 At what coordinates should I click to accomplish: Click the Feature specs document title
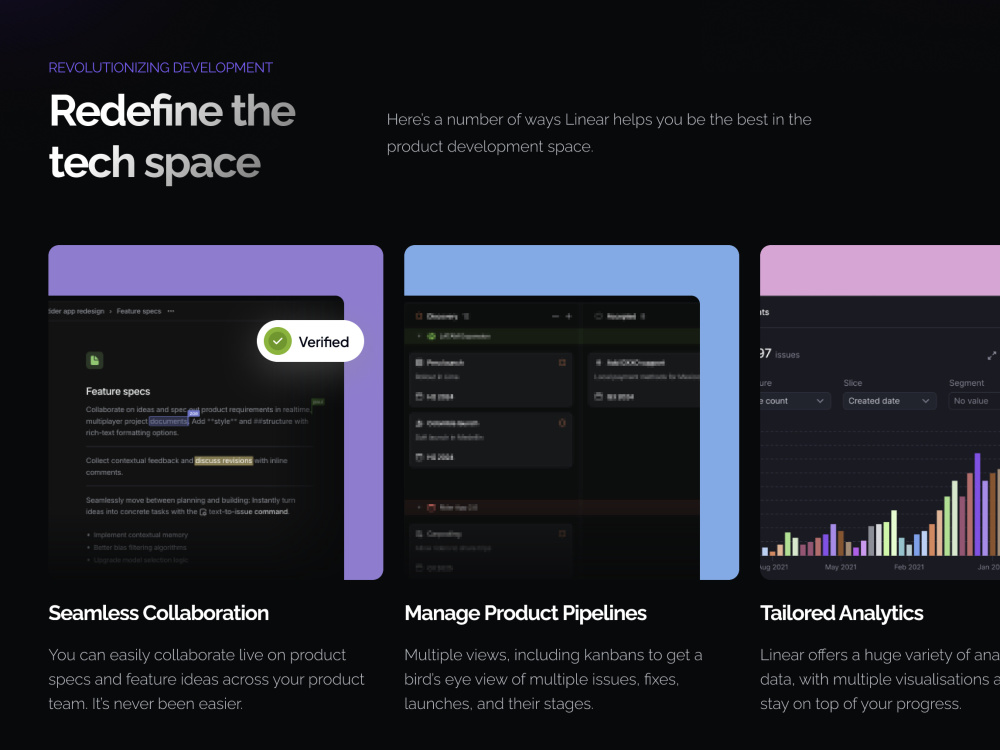tap(118, 392)
